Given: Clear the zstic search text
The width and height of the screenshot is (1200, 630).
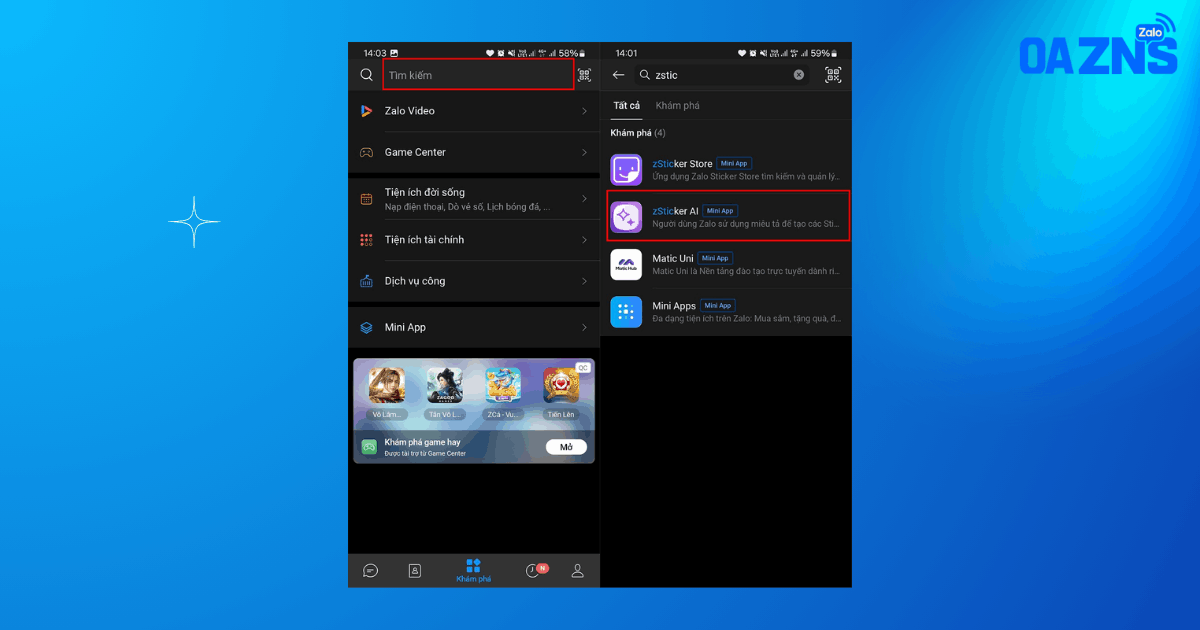Looking at the screenshot, I should (799, 75).
